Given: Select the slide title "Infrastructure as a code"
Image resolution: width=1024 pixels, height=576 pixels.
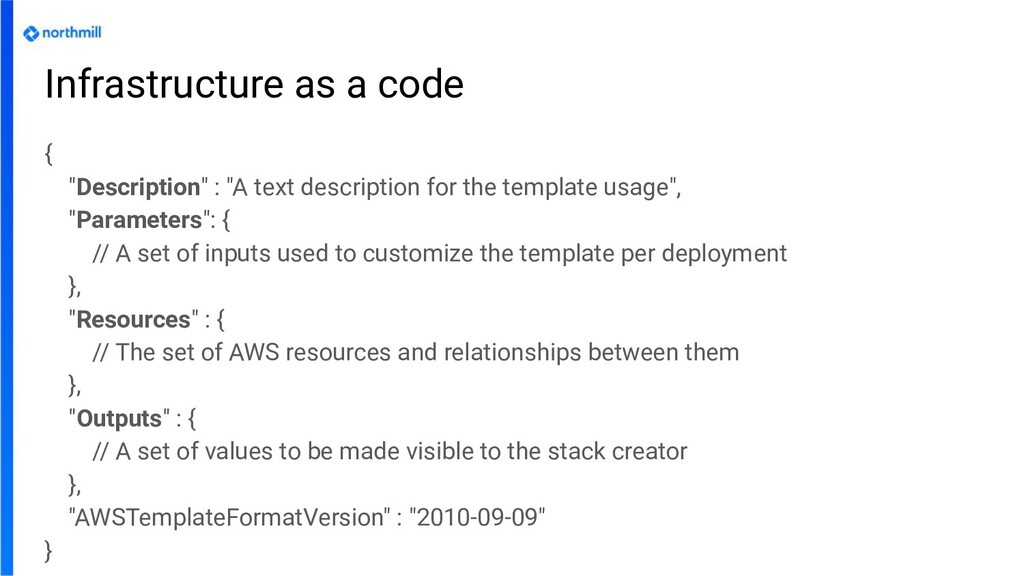Looking at the screenshot, I should (x=254, y=86).
